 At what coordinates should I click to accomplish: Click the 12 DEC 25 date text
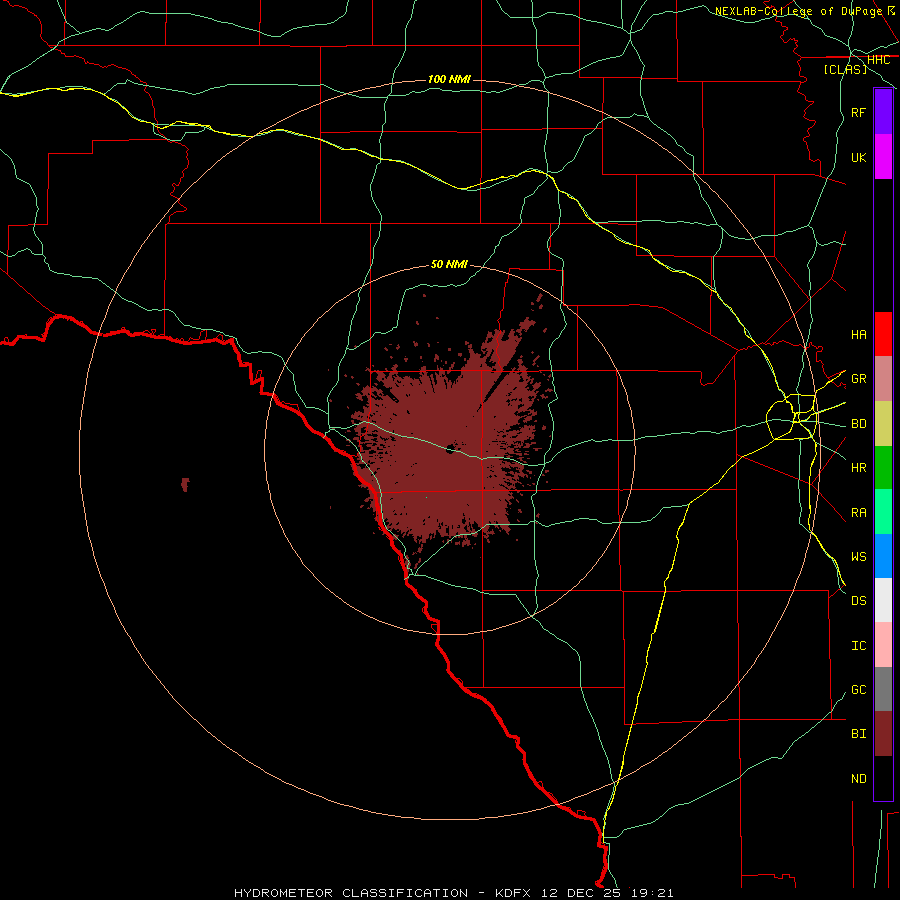click(582, 893)
